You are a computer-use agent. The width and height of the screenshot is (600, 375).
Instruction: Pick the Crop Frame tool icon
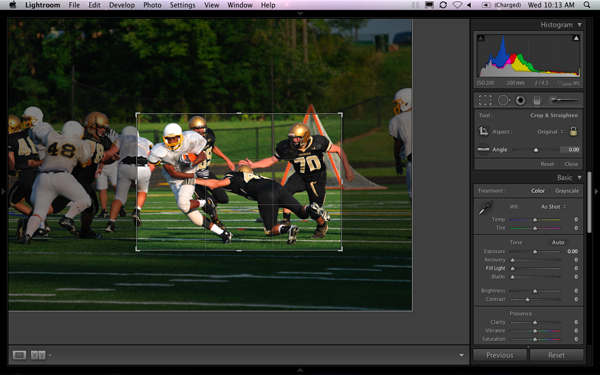point(483,132)
